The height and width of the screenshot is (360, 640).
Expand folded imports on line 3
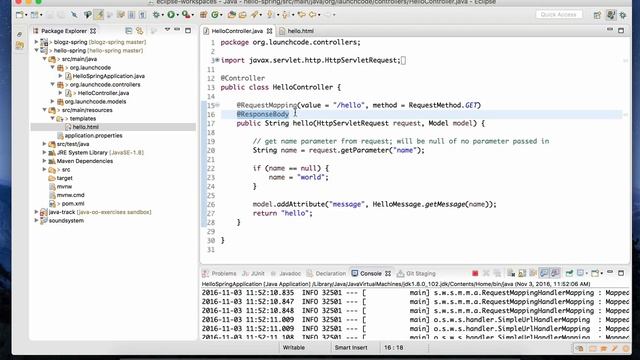pyautogui.click(x=217, y=60)
